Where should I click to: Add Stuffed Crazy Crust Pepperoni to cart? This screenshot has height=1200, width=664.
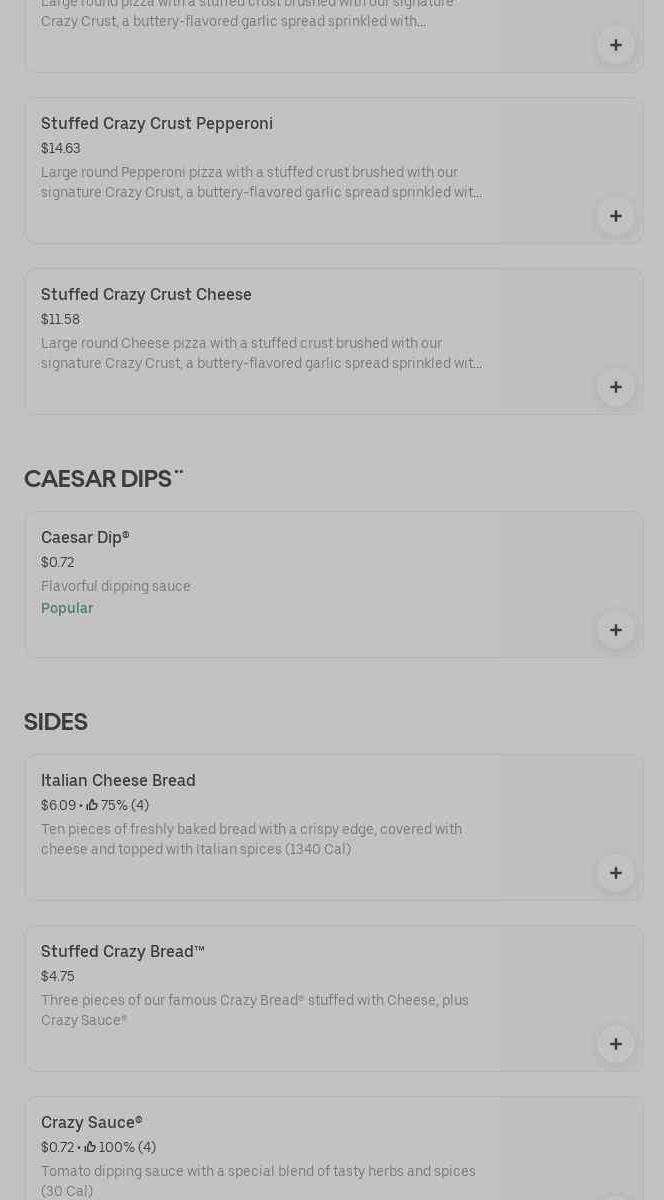tap(615, 216)
